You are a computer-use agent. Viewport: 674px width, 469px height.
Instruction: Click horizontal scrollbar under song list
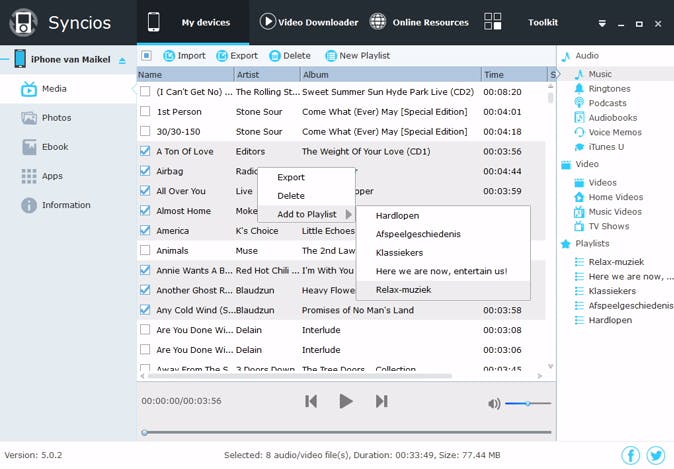coord(300,376)
